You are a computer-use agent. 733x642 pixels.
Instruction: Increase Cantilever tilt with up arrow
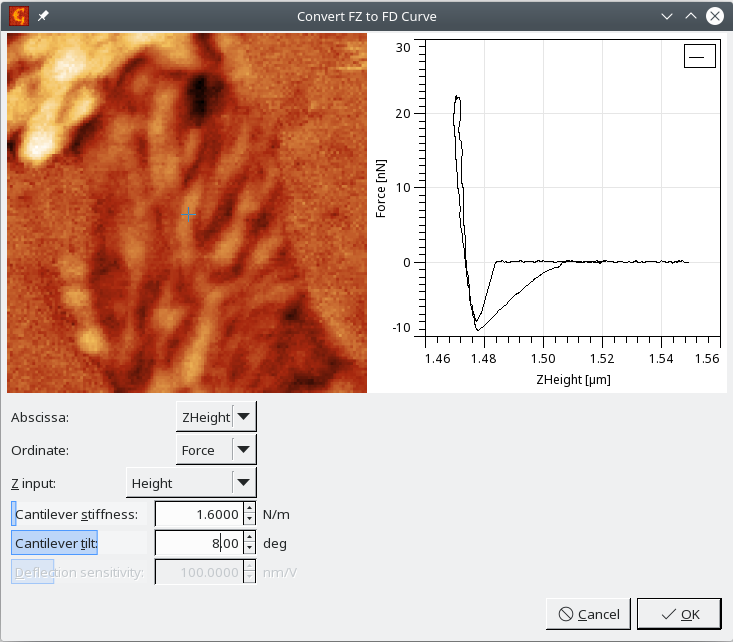250,537
